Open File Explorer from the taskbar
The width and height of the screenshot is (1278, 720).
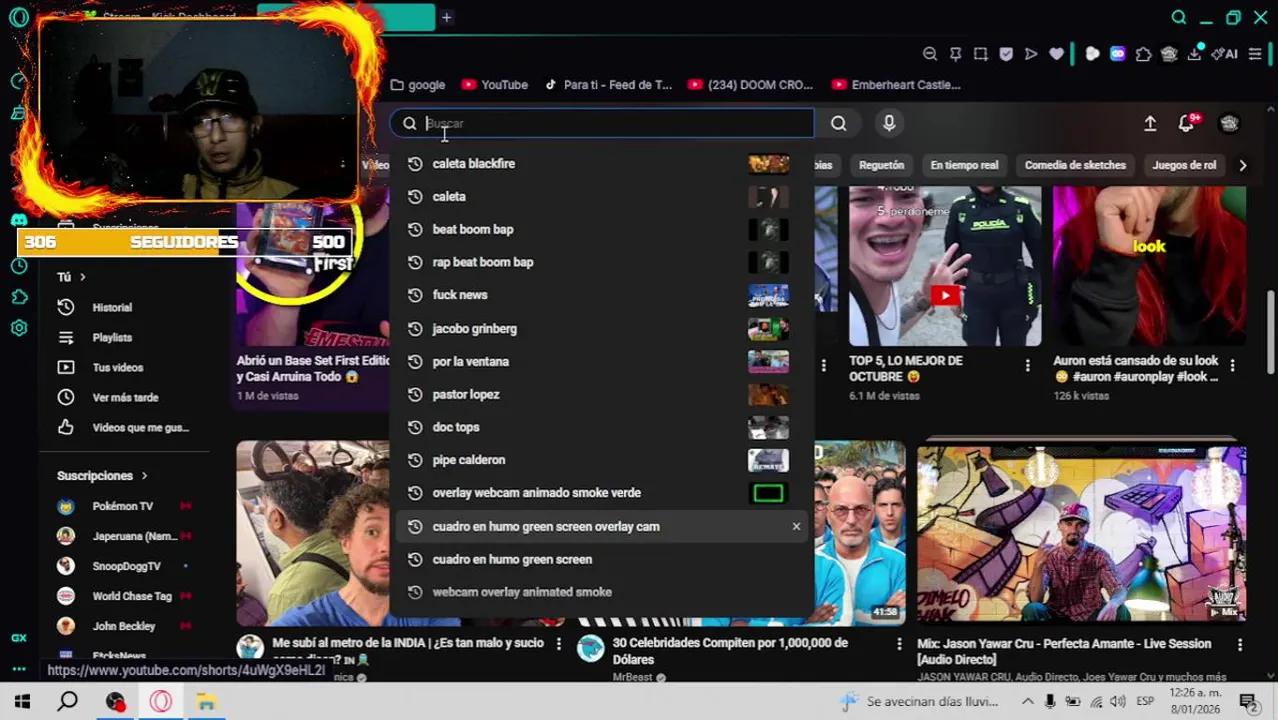206,701
